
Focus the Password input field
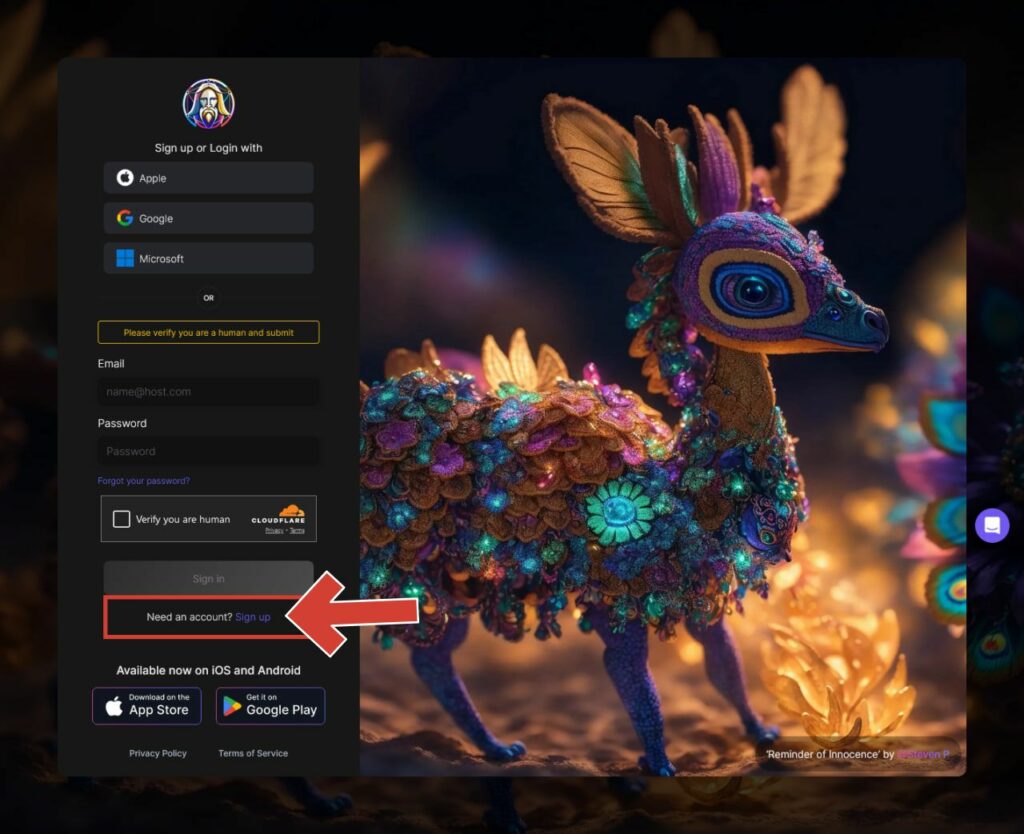(208, 451)
